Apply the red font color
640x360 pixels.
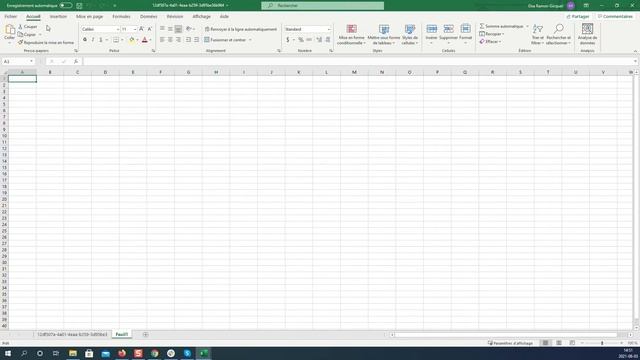[x=144, y=40]
